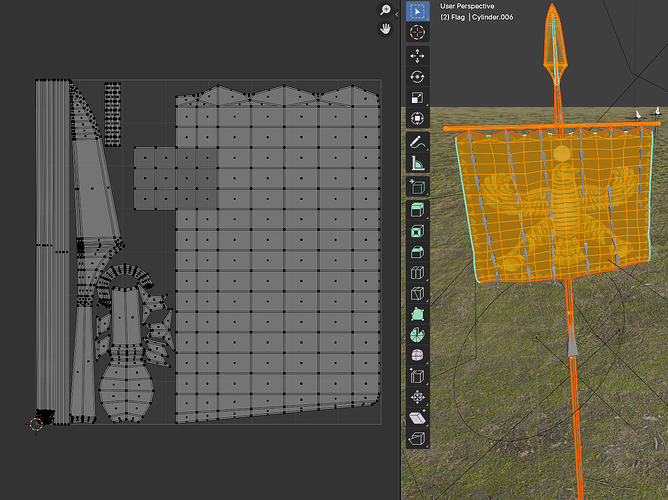Expand the UV editor sidebar chevron
Viewport: 668px width, 500px height.
(x=397, y=14)
